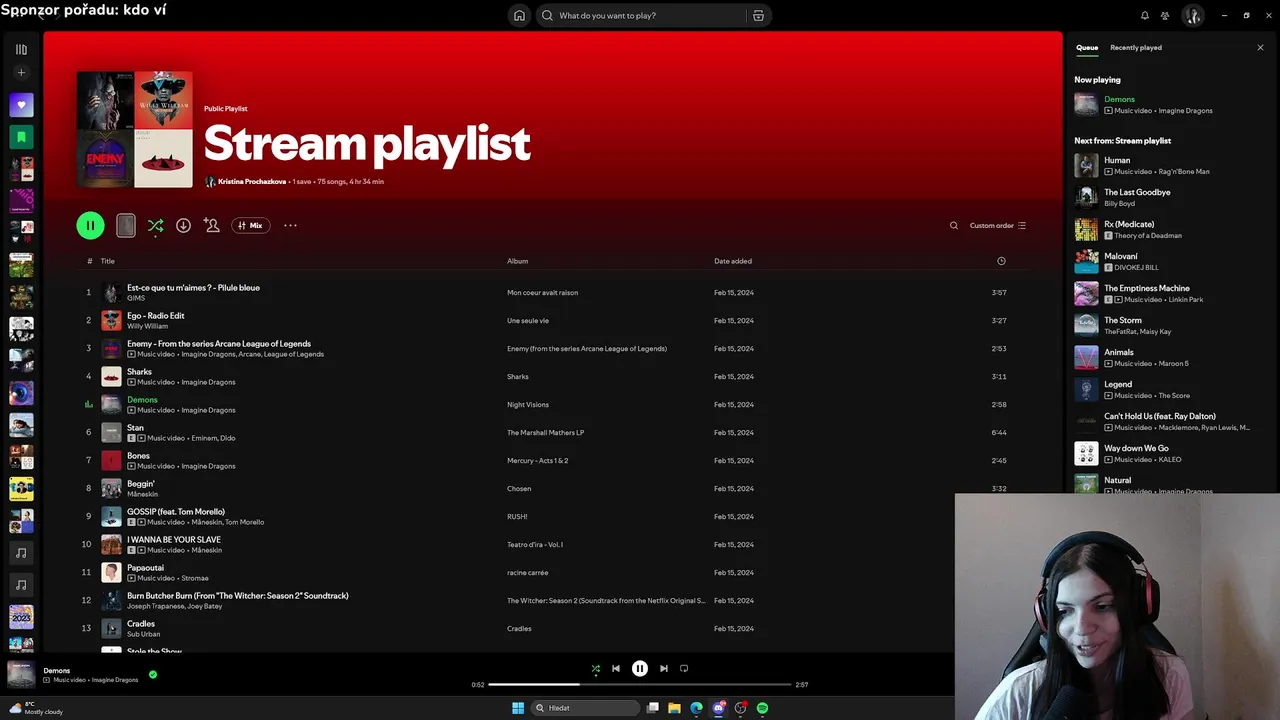Open the playlist three-dot more options menu

pos(290,225)
